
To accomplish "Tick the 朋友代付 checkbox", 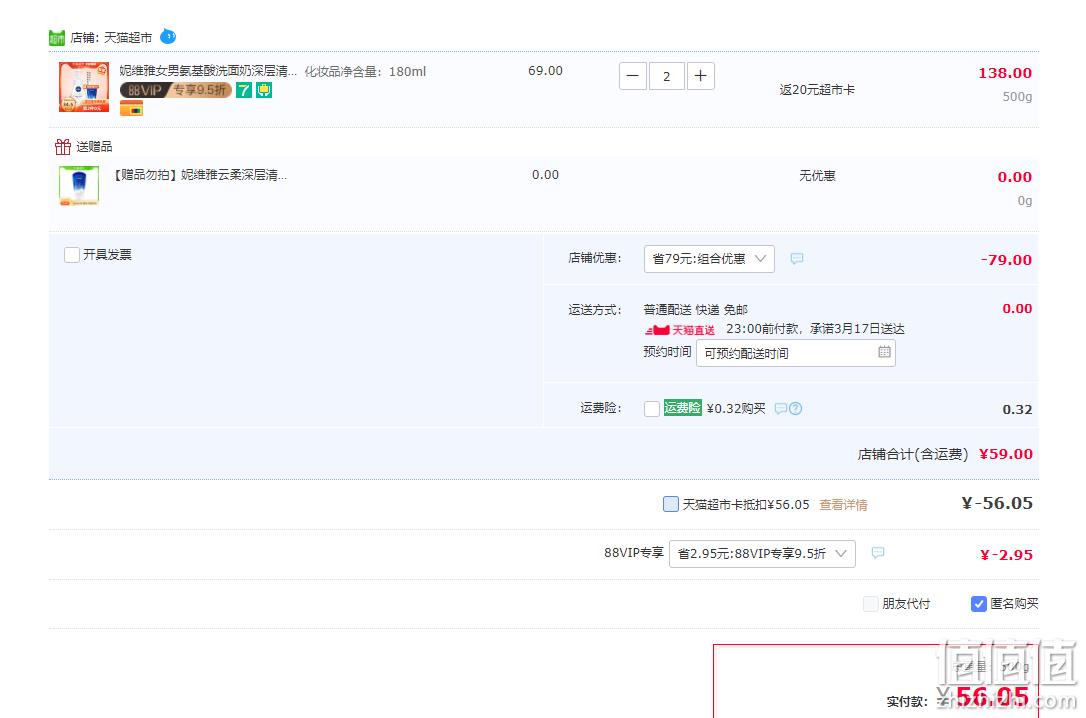I will click(871, 604).
